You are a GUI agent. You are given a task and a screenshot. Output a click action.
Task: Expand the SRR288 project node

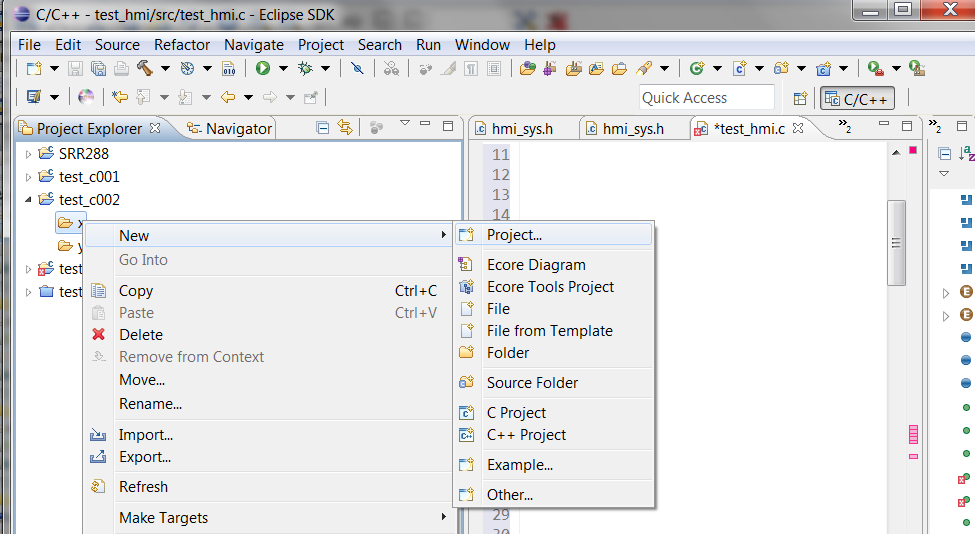pyautogui.click(x=28, y=154)
